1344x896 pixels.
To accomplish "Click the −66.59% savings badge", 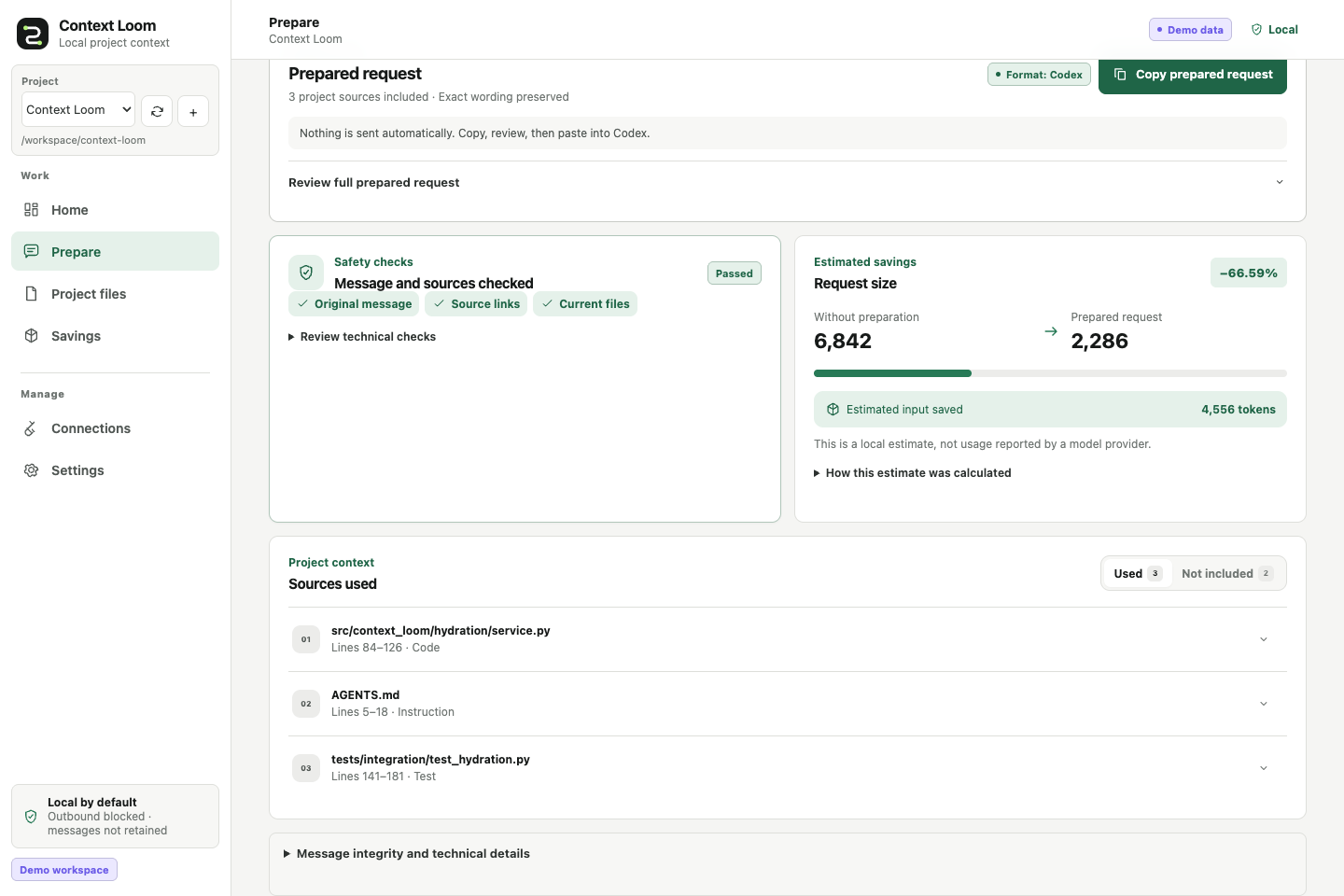I will 1249,273.
